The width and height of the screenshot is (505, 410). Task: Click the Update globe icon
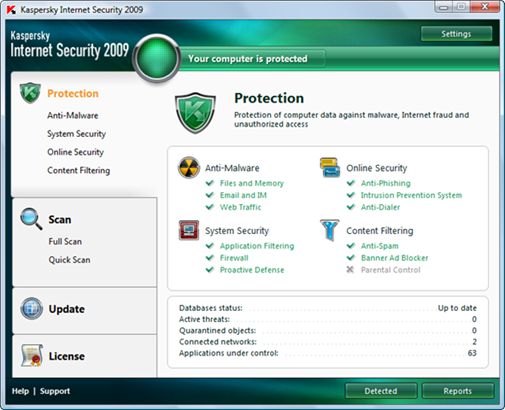click(31, 309)
